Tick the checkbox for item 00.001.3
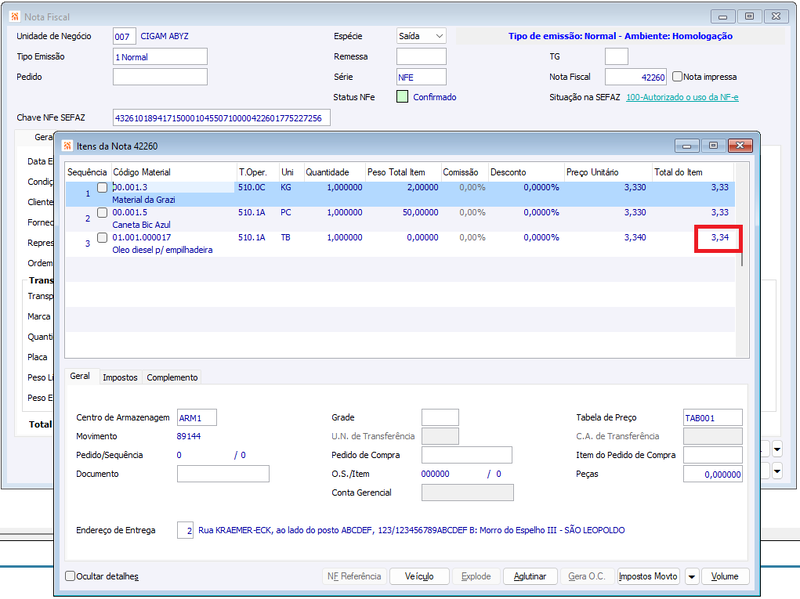 (x=102, y=187)
